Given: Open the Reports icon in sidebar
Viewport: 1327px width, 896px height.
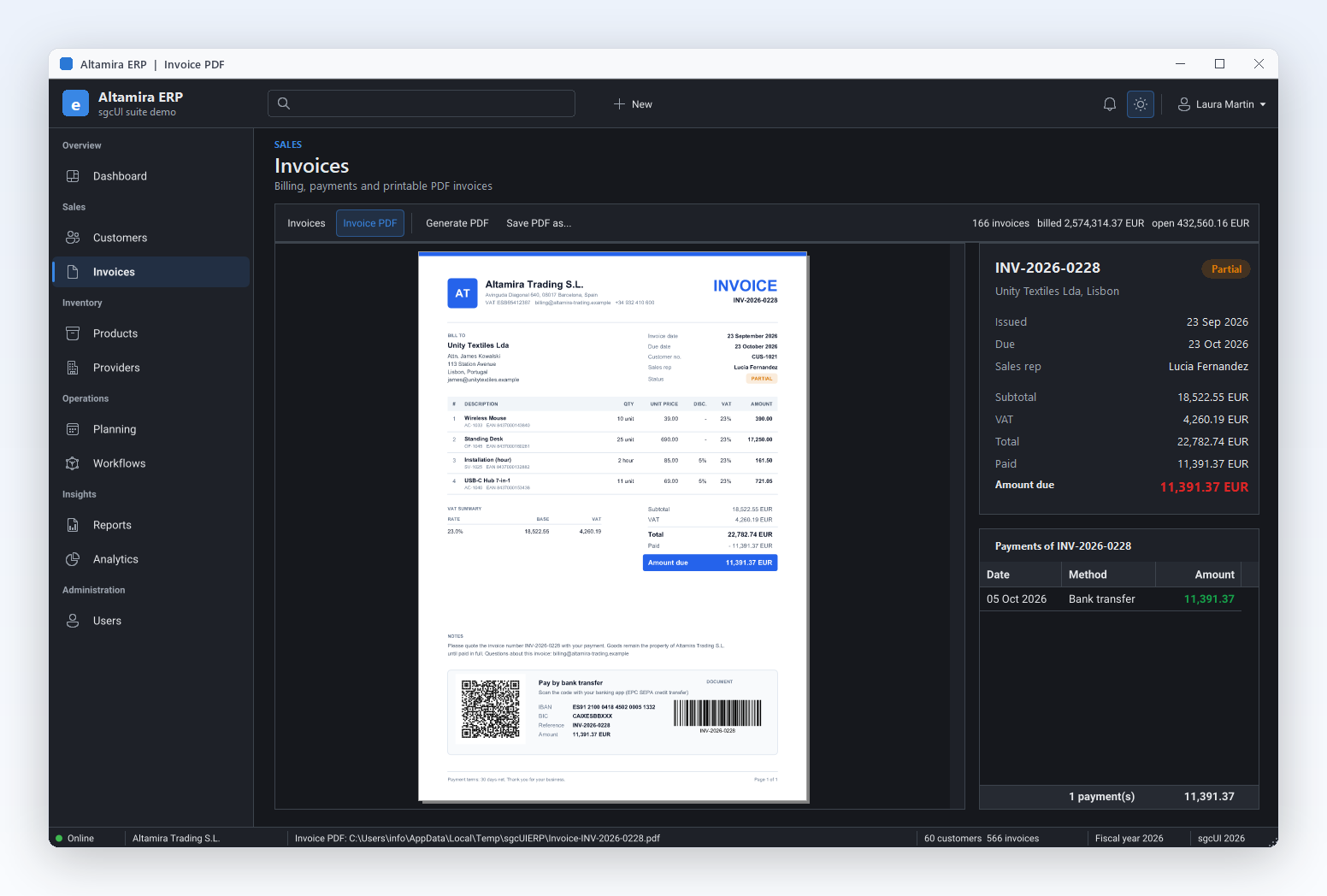Looking at the screenshot, I should 73,525.
